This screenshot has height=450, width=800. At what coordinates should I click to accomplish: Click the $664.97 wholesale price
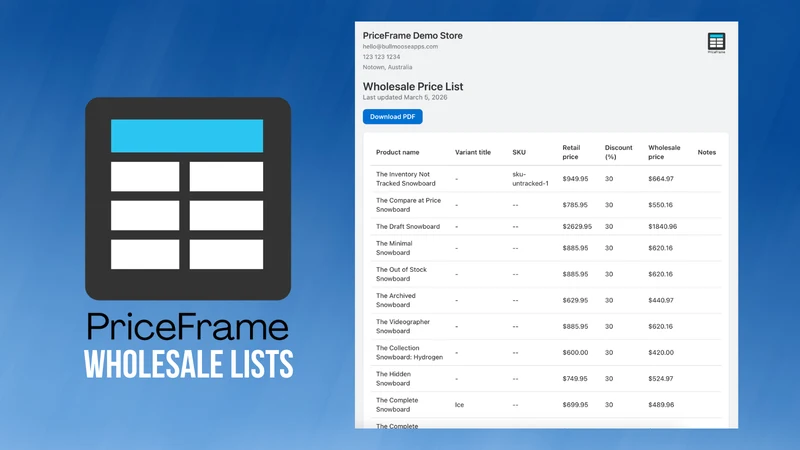(x=661, y=179)
